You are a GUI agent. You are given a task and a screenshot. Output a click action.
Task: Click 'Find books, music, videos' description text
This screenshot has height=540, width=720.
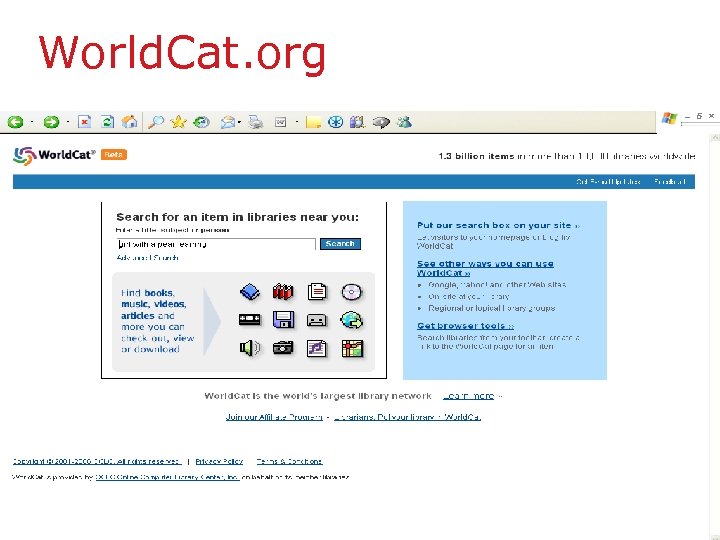pyautogui.click(x=158, y=321)
